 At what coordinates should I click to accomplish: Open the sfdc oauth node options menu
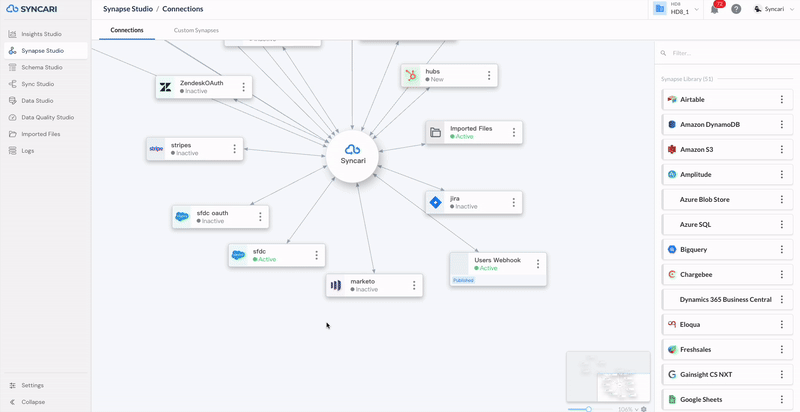[x=260, y=217]
